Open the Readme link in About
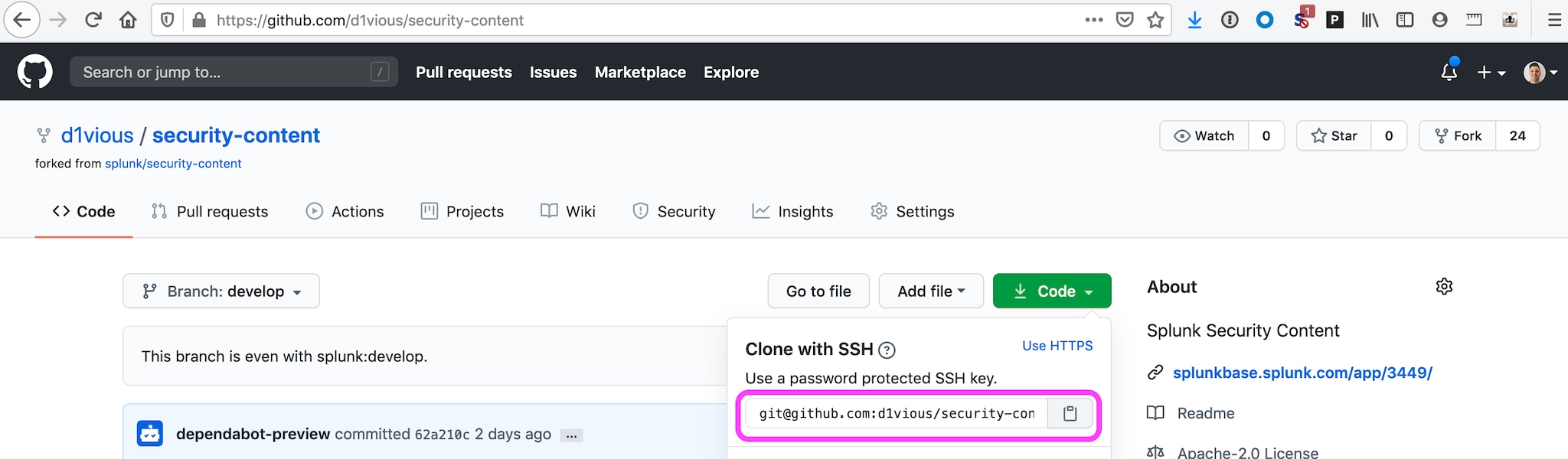 point(1206,413)
